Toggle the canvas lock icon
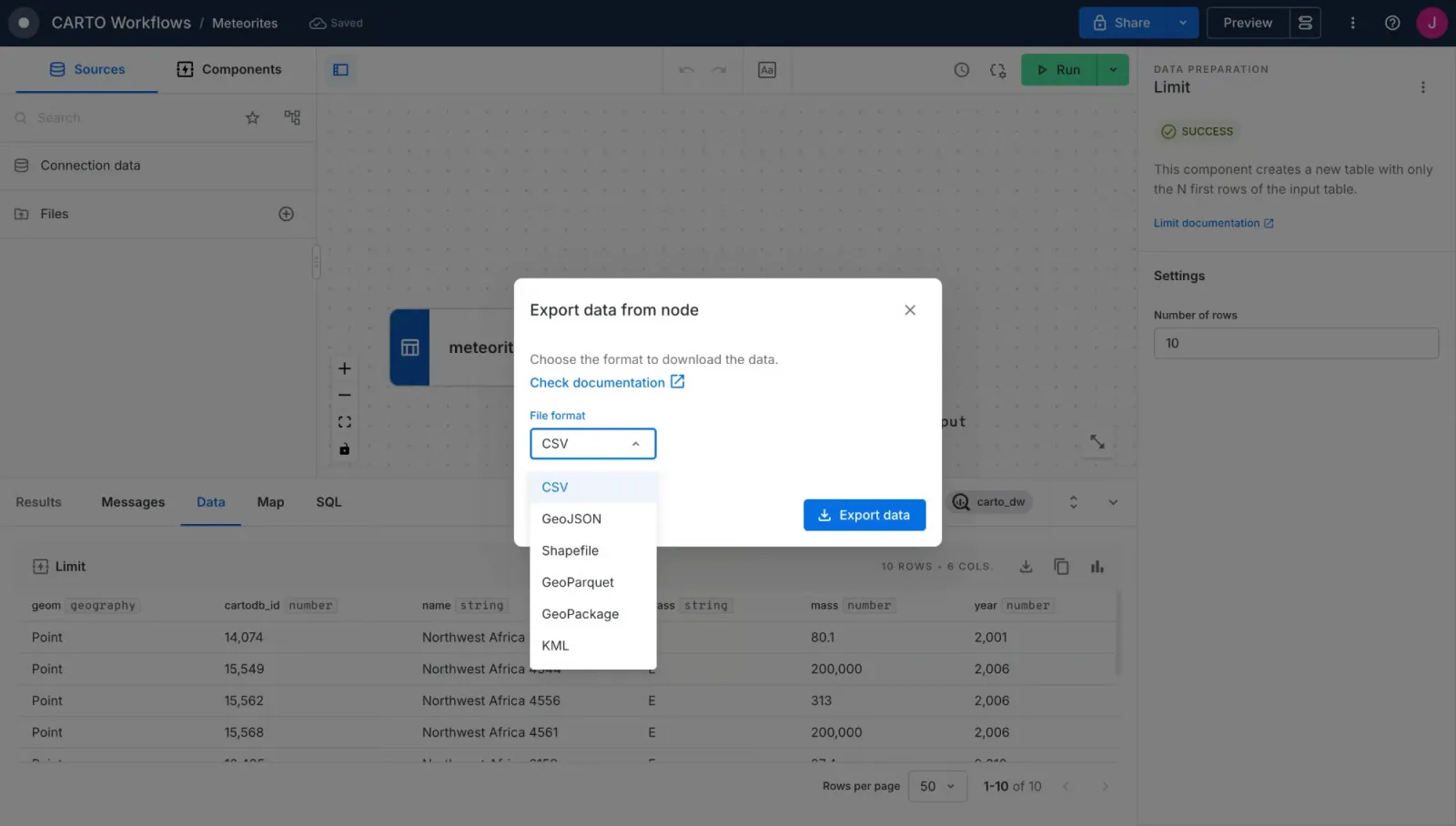Viewport: 1456px width, 826px height. (344, 448)
